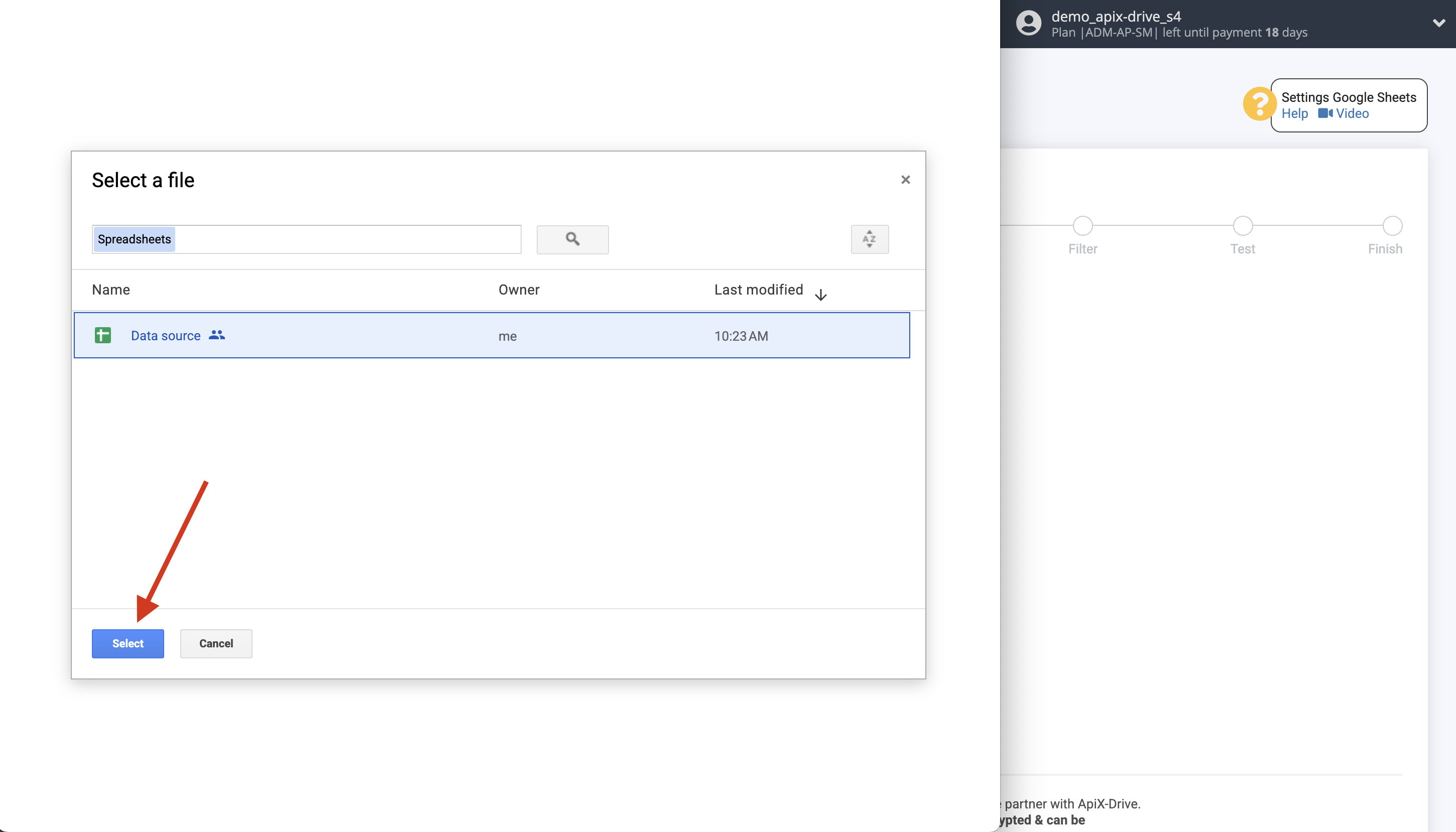1456x832 pixels.
Task: Click the shared-users icon next to Data source
Action: (217, 335)
